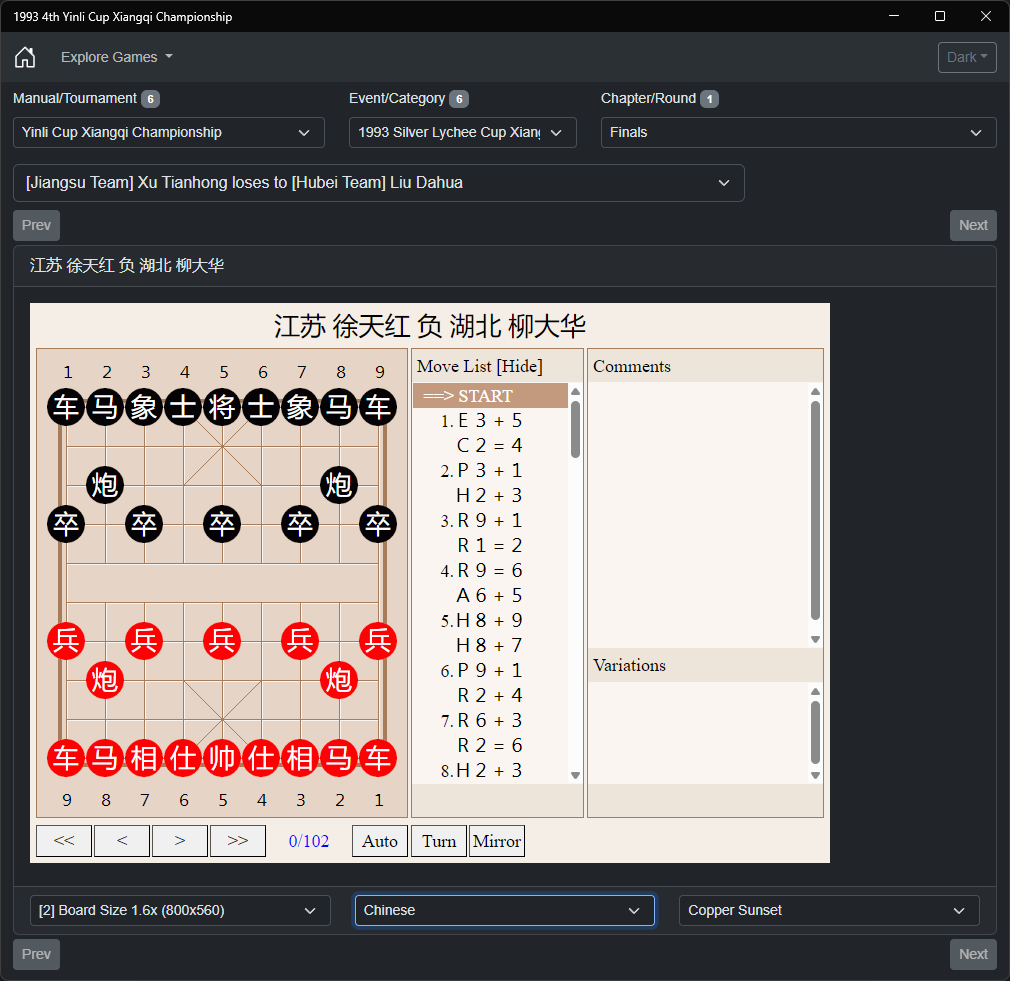Screen dimensions: 1010x981
Task: Click the red 帅 general piece
Action: click(222, 758)
